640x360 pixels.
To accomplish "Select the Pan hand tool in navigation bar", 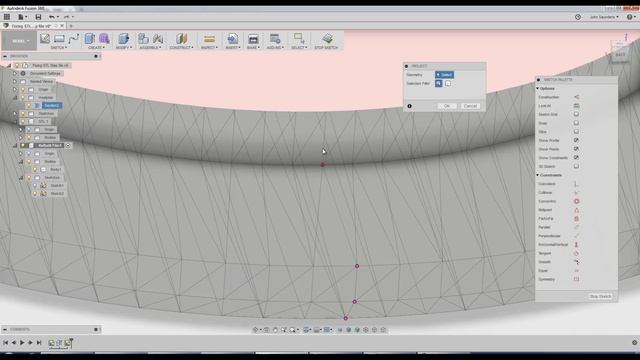I will click(x=275, y=330).
